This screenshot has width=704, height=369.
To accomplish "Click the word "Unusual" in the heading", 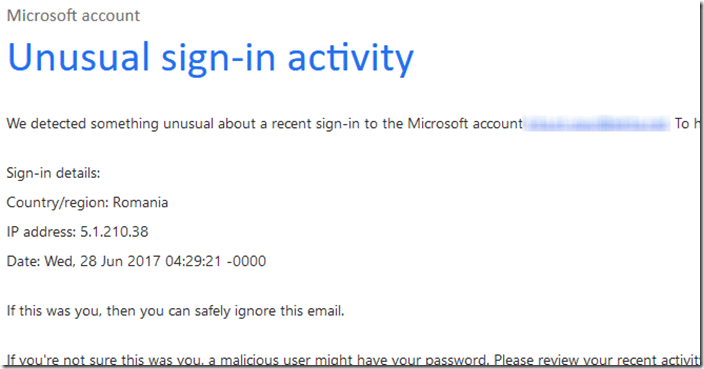I will click(79, 57).
